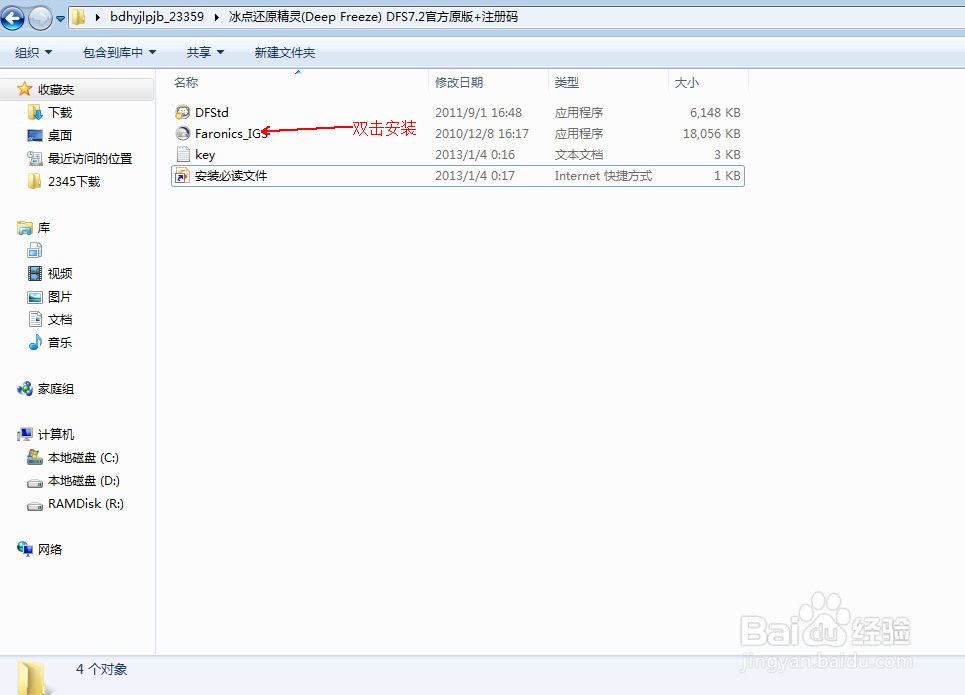
Task: Click the 文档 documents icon
Action: click(35, 319)
